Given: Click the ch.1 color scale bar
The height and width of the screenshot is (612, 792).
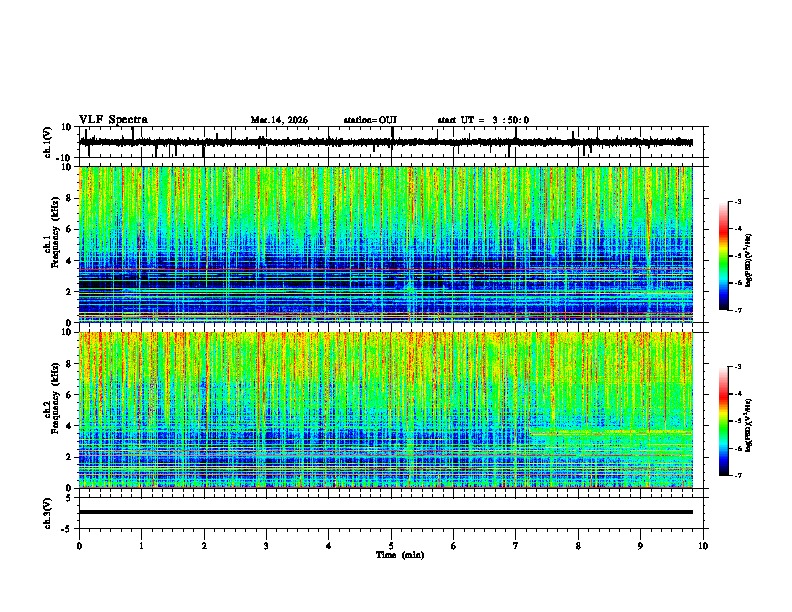Looking at the screenshot, I should click(723, 256).
